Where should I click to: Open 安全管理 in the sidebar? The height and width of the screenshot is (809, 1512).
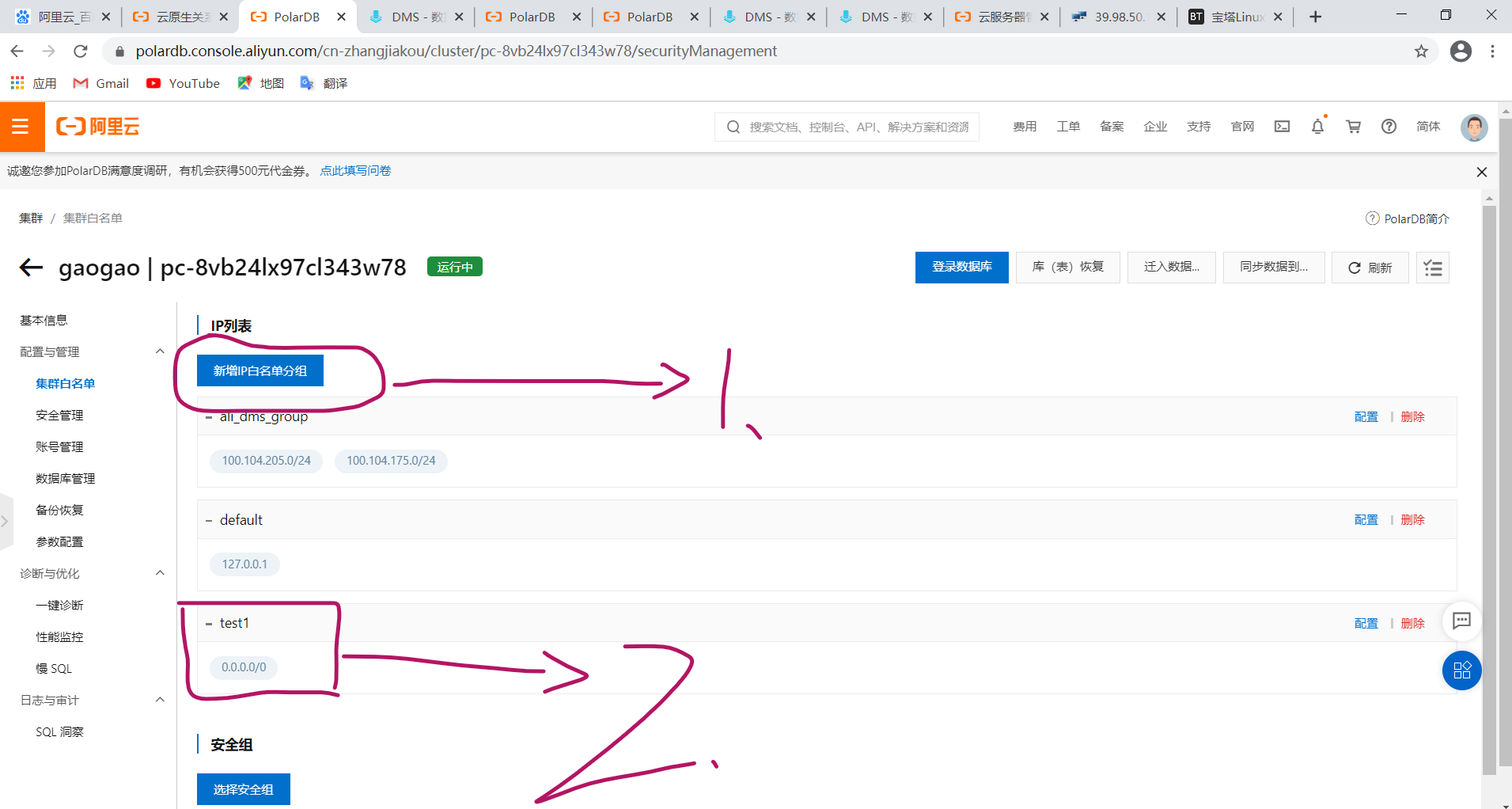[59, 415]
